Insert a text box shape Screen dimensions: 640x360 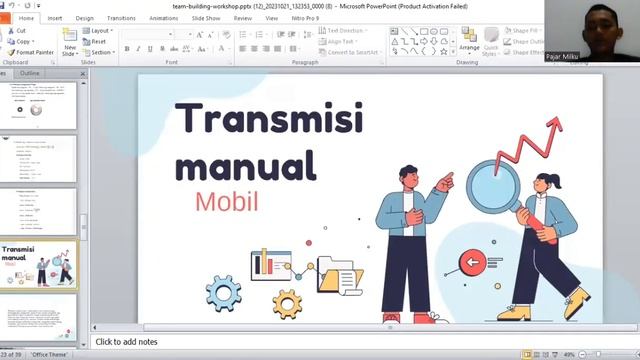pyautogui.click(x=394, y=31)
